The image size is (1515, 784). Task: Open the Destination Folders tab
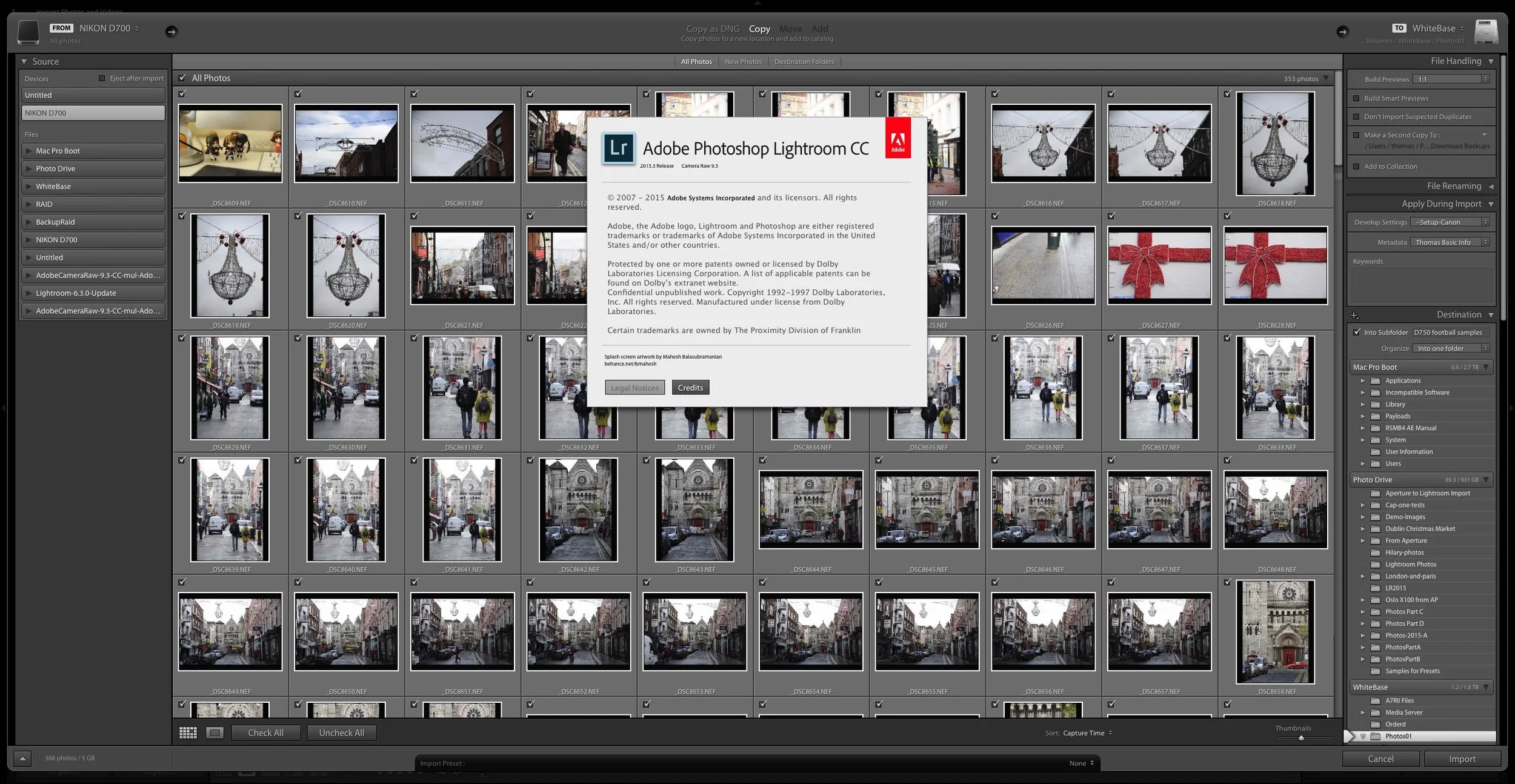804,61
